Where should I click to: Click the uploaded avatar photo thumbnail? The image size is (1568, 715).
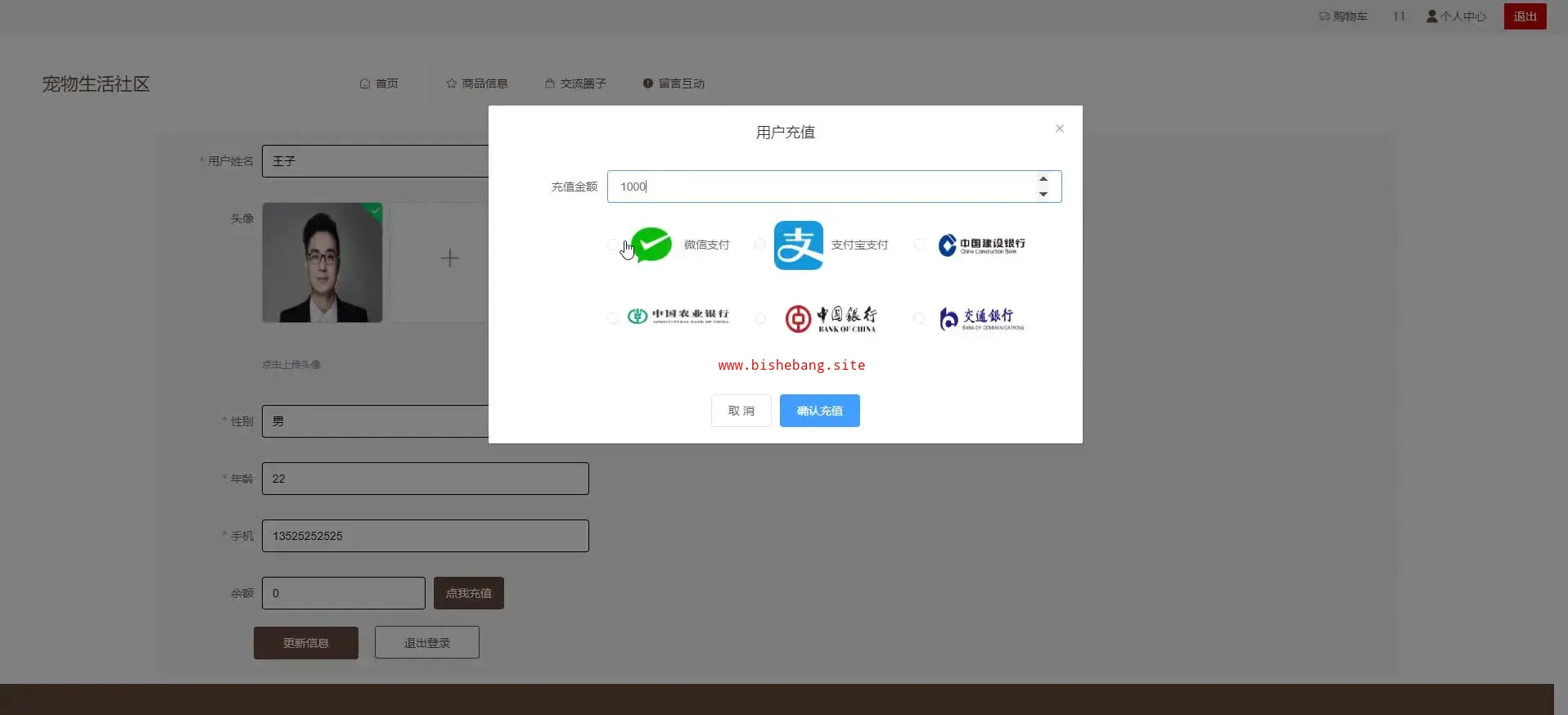coord(322,263)
